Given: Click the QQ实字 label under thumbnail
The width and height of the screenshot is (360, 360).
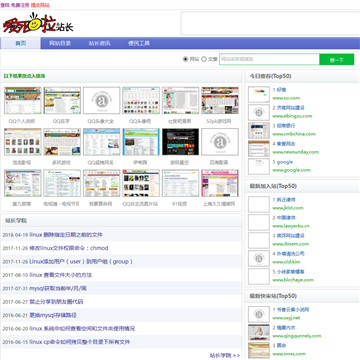Looking at the screenshot, I should pyautogui.click(x=62, y=121).
